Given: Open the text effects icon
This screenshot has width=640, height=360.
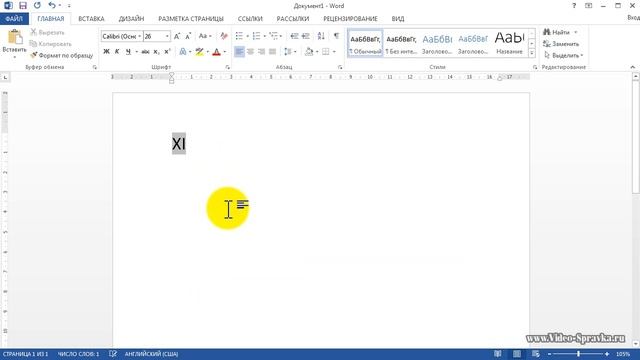Looking at the screenshot, I should 183,51.
